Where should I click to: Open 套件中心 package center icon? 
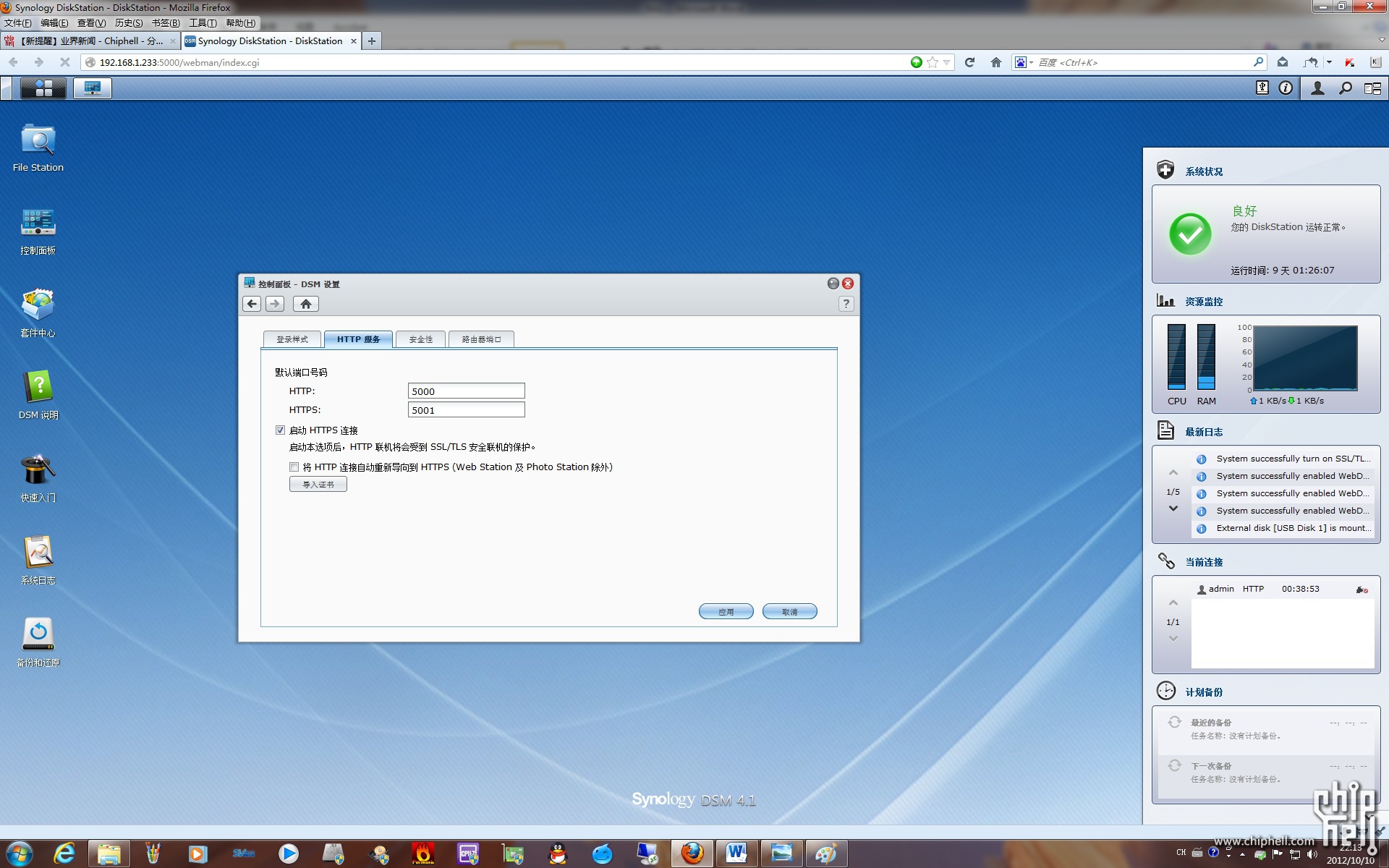[38, 313]
